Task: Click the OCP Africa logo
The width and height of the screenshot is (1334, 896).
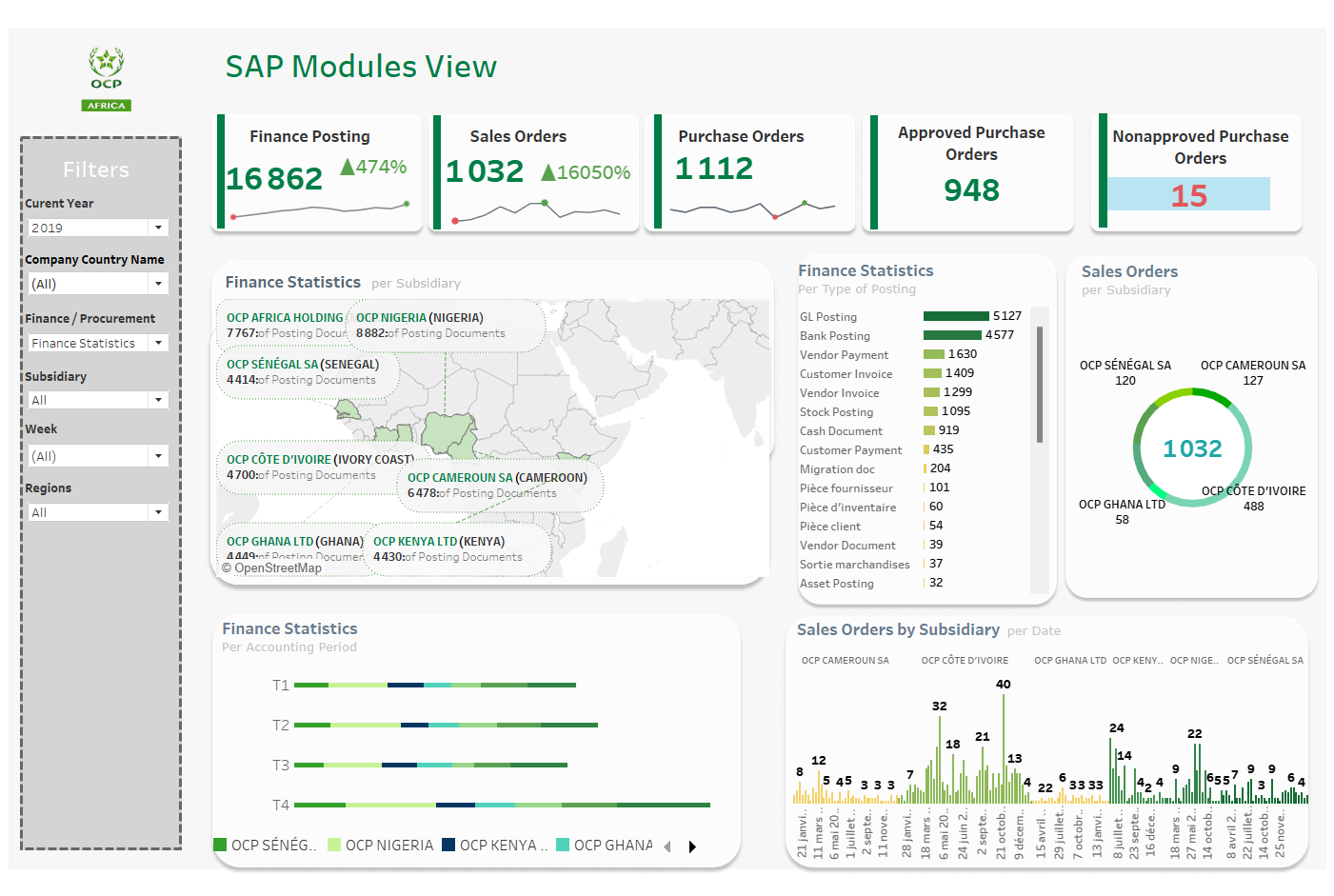Action: click(x=106, y=79)
